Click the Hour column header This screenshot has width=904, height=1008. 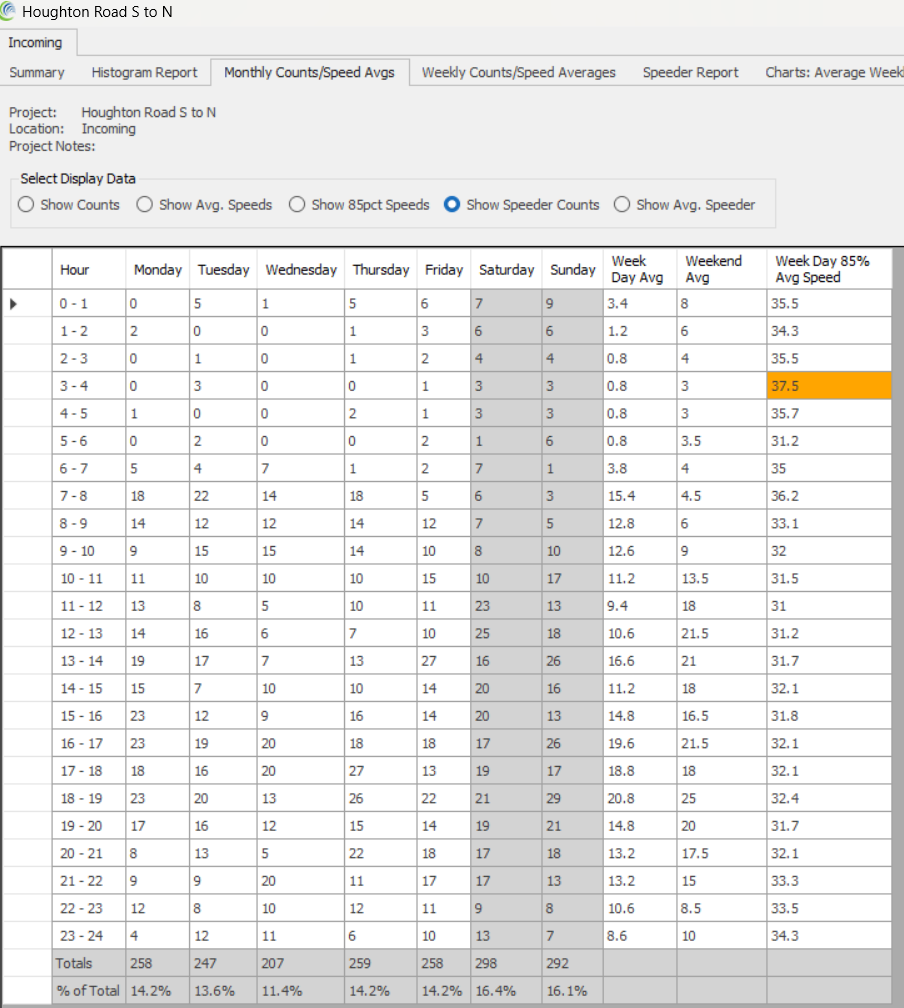75,269
